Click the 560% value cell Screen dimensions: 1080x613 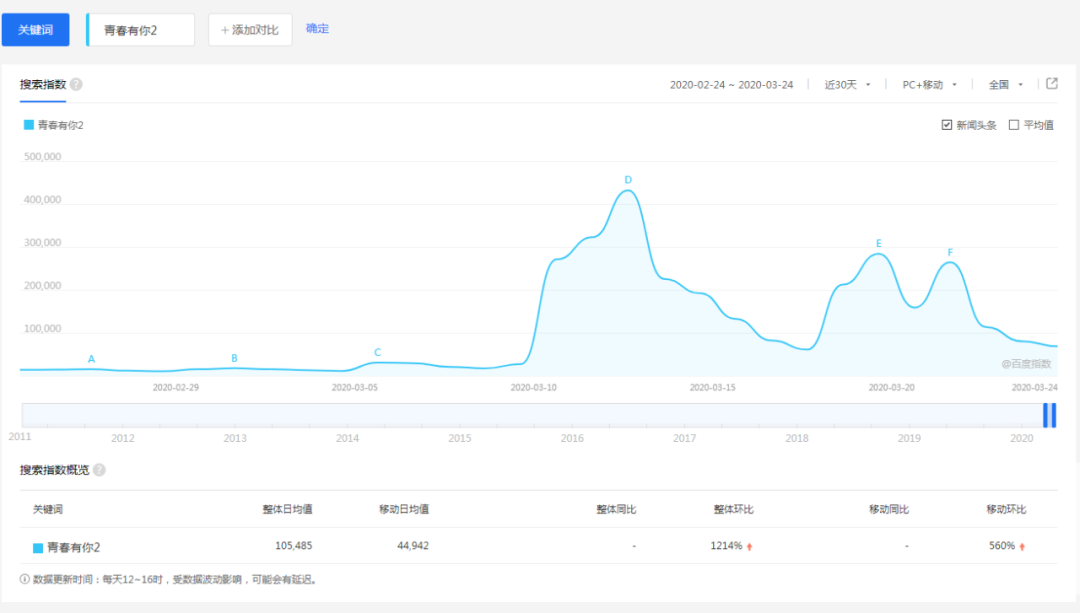(1001, 546)
